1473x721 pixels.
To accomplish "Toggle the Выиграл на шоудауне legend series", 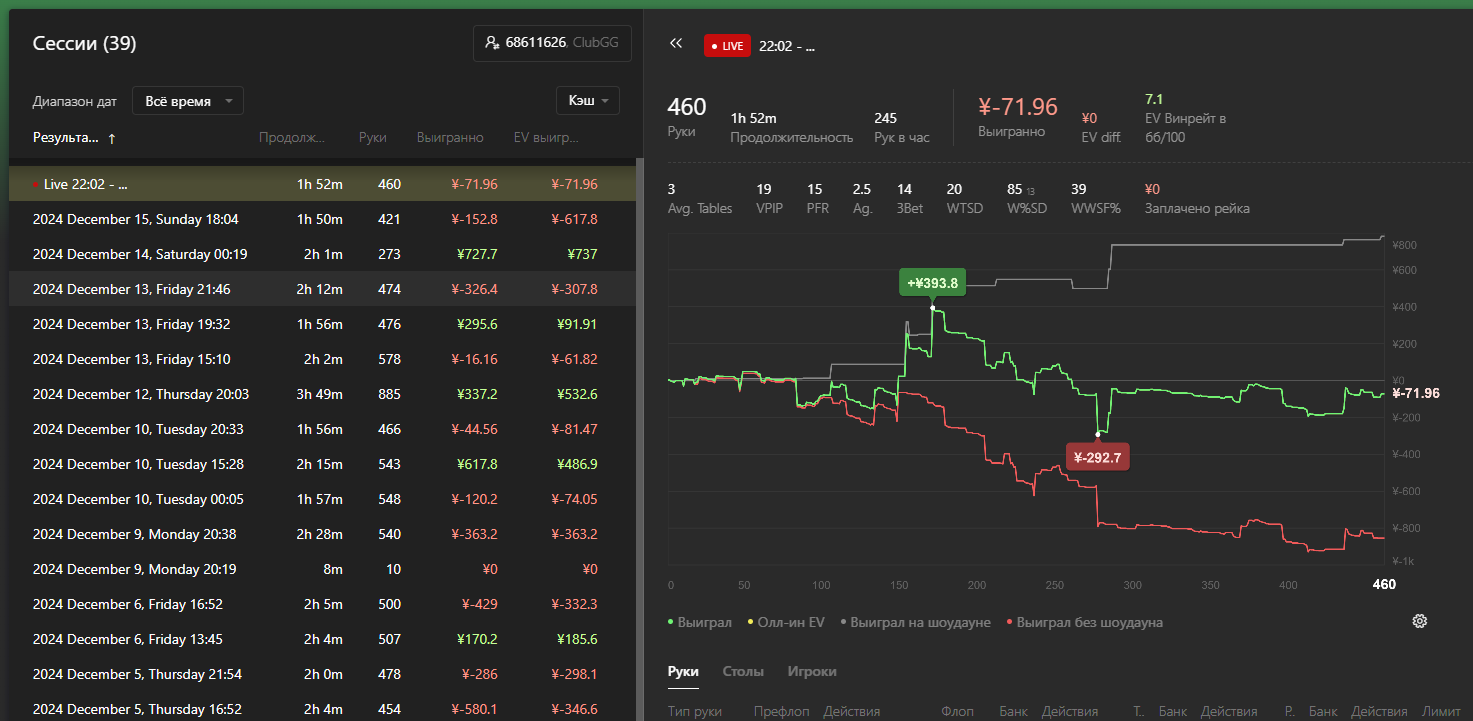I will pos(915,622).
